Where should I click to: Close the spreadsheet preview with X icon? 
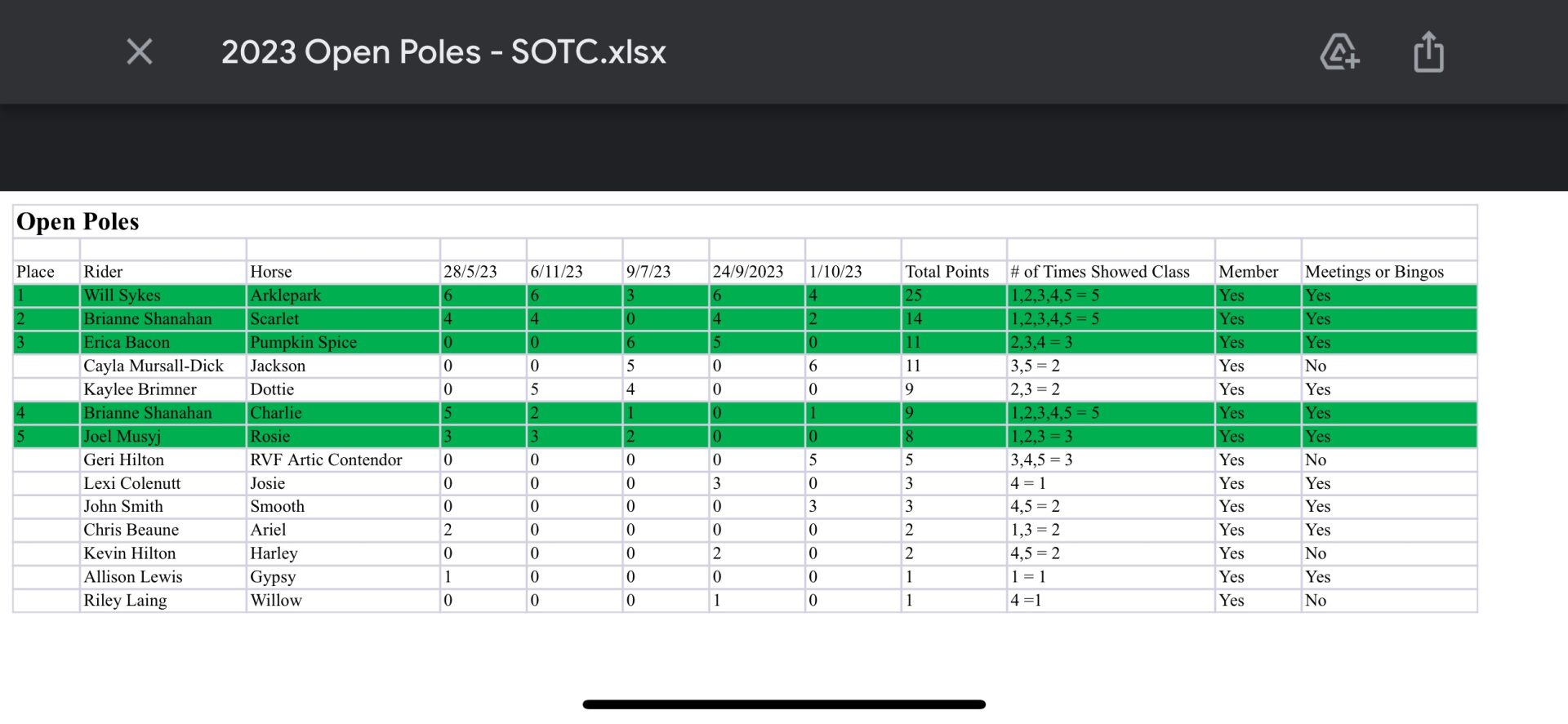click(x=140, y=52)
